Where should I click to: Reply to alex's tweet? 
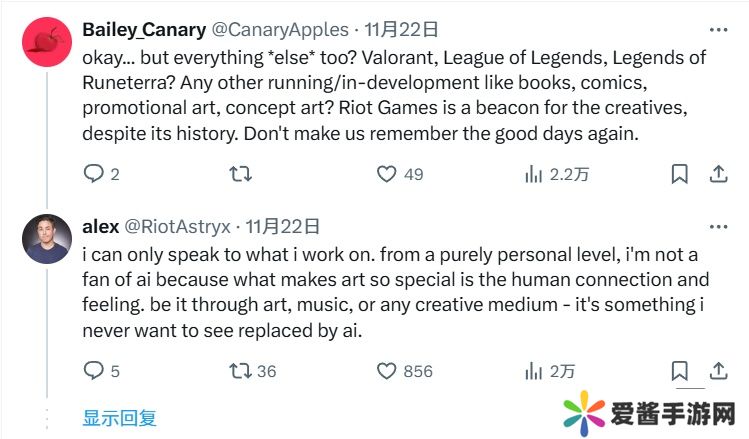[x=93, y=371]
